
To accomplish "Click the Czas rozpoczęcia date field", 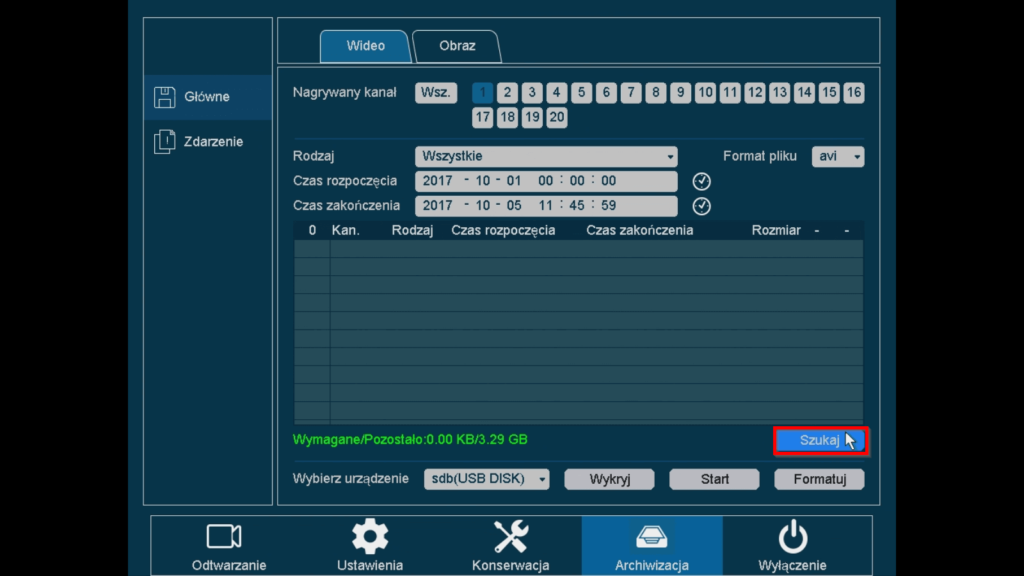I will (x=546, y=181).
